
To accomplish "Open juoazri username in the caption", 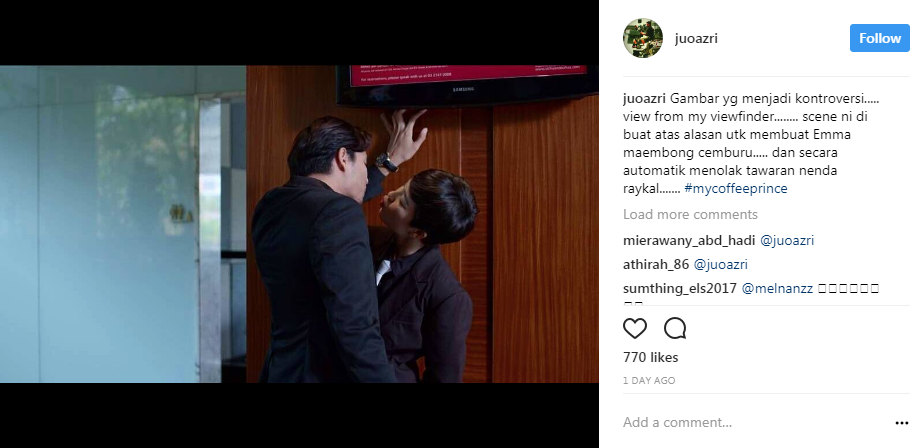I will coord(644,99).
